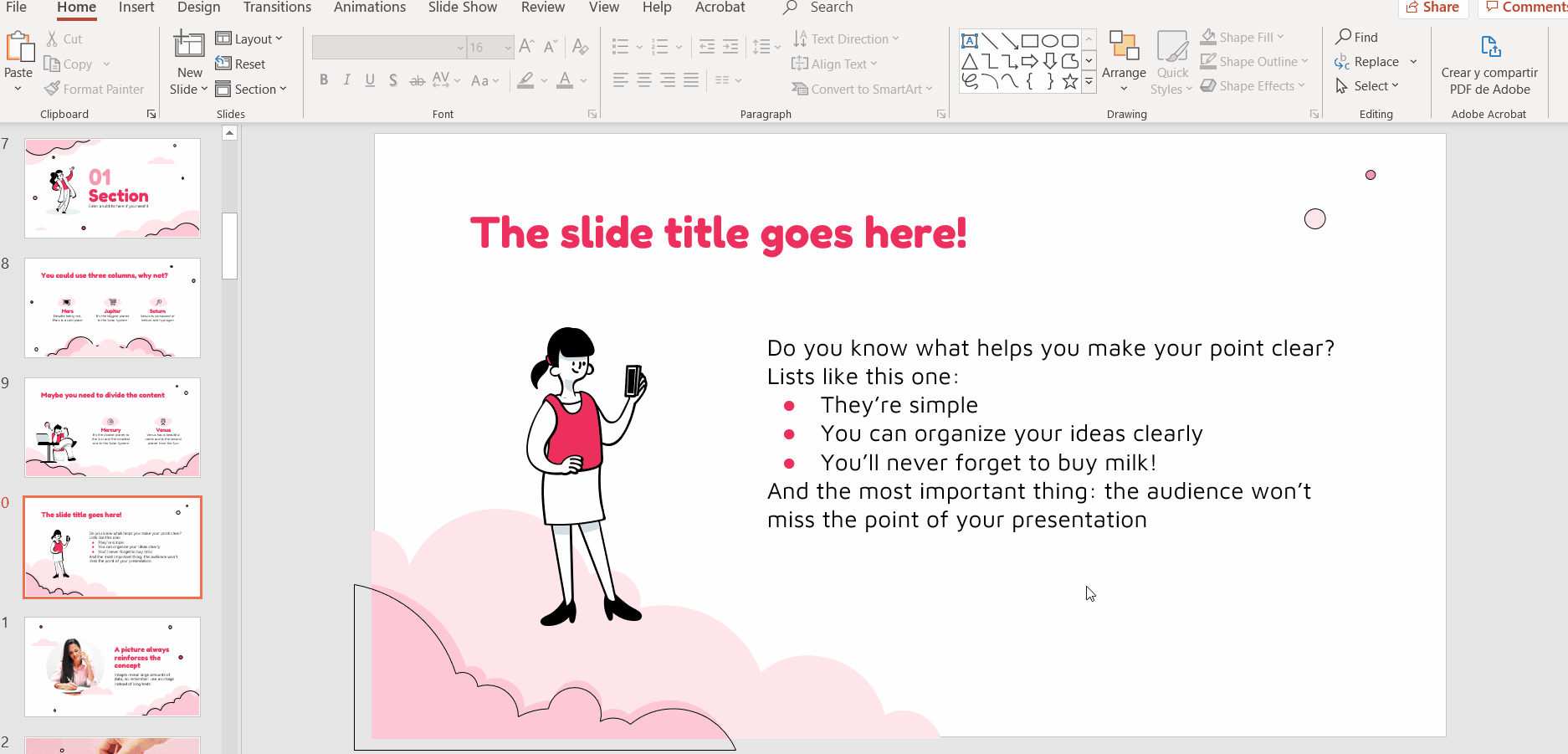Click the Find magnifier icon

click(1344, 37)
